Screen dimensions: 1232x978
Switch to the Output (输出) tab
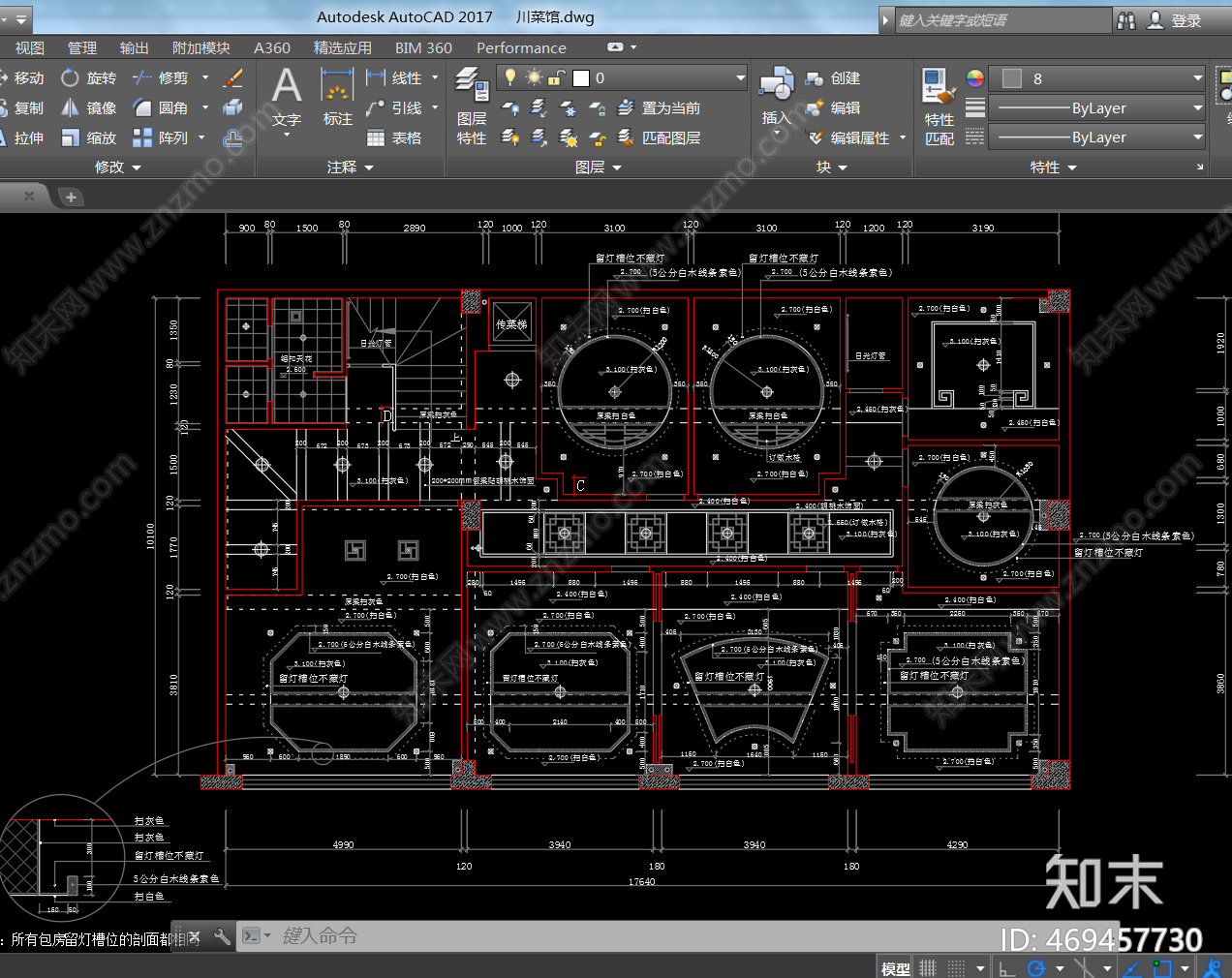135,48
